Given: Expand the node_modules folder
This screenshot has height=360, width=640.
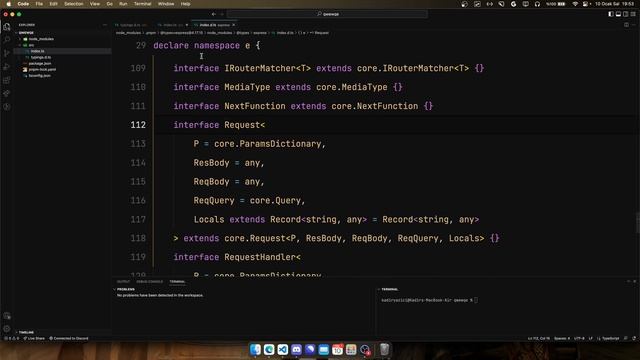Looking at the screenshot, I should click(x=41, y=39).
